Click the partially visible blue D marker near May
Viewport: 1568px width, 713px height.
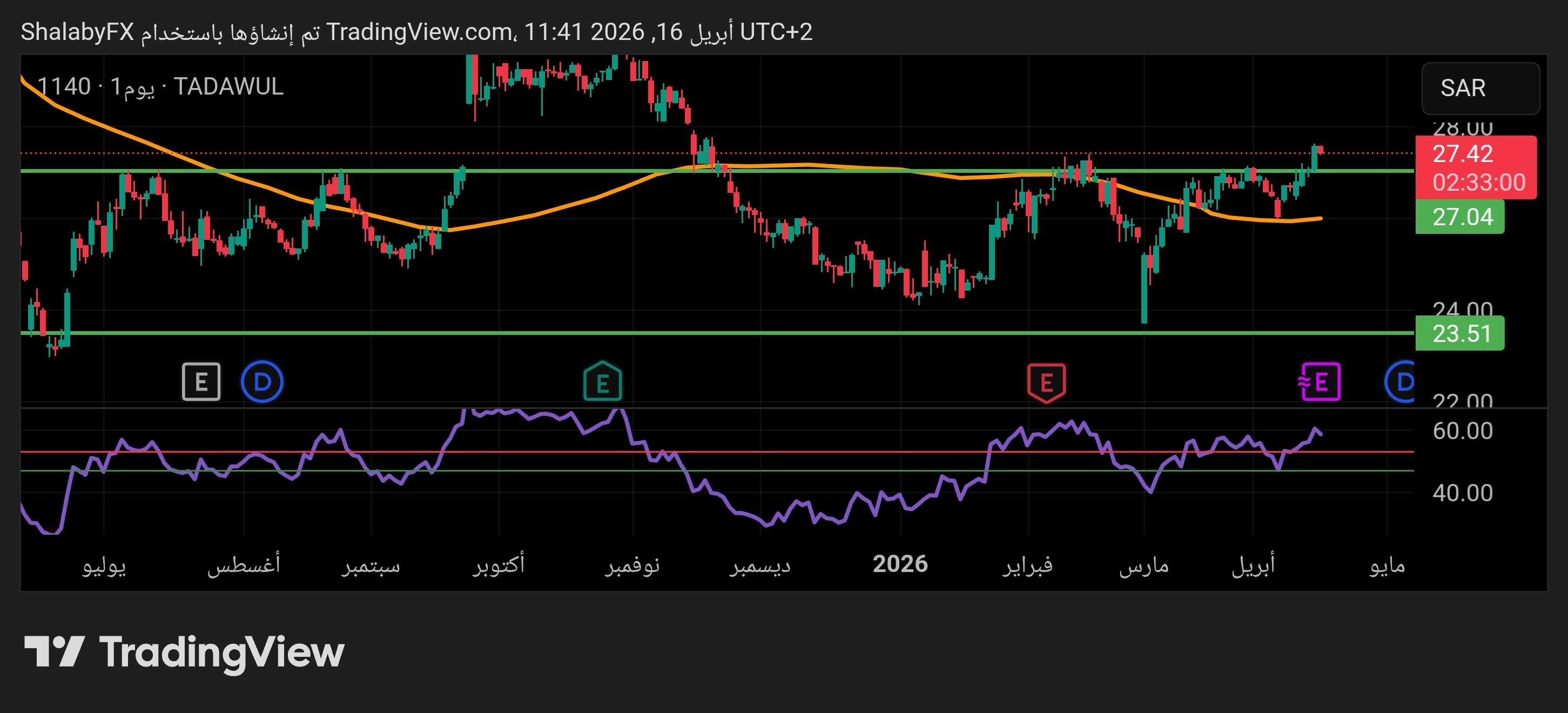[1401, 382]
